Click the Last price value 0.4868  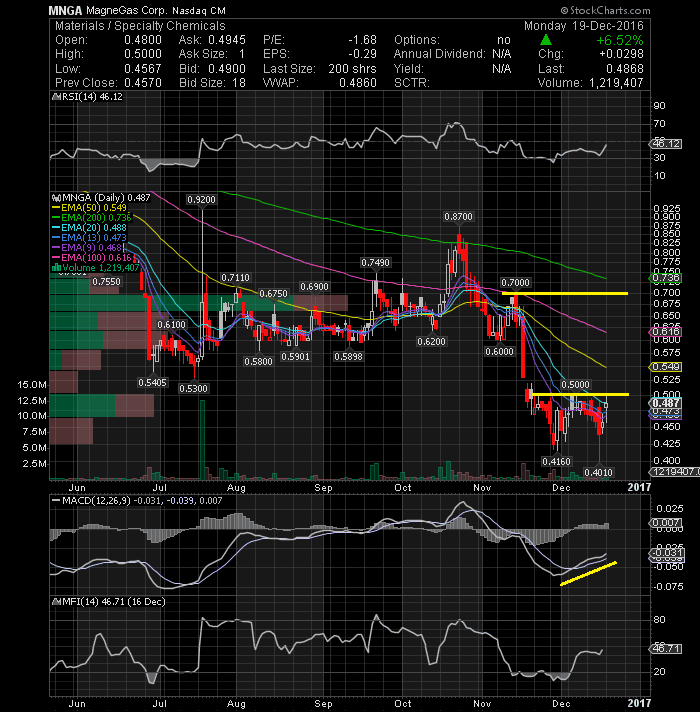pyautogui.click(x=625, y=69)
